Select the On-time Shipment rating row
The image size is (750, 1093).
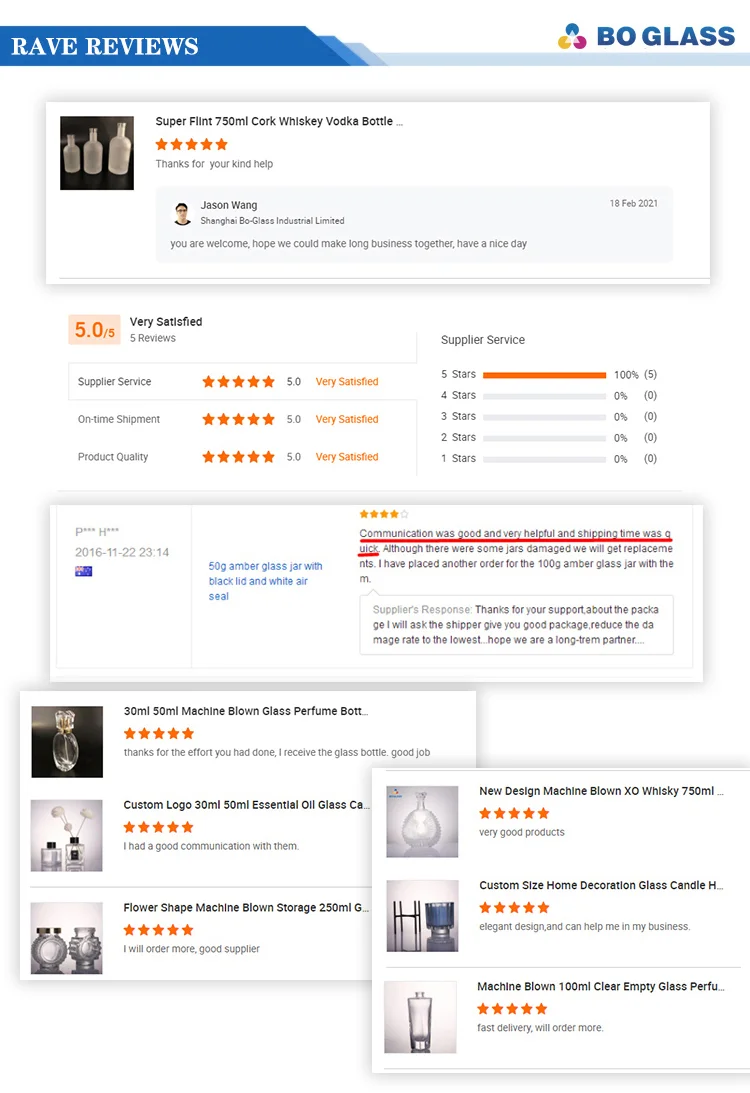[243, 419]
